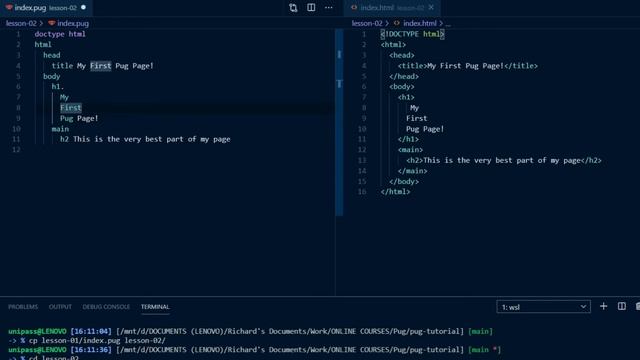Click the breadcrumb ellipsis in the right editor
This screenshot has height=360, width=640.
pyautogui.click(x=448, y=24)
